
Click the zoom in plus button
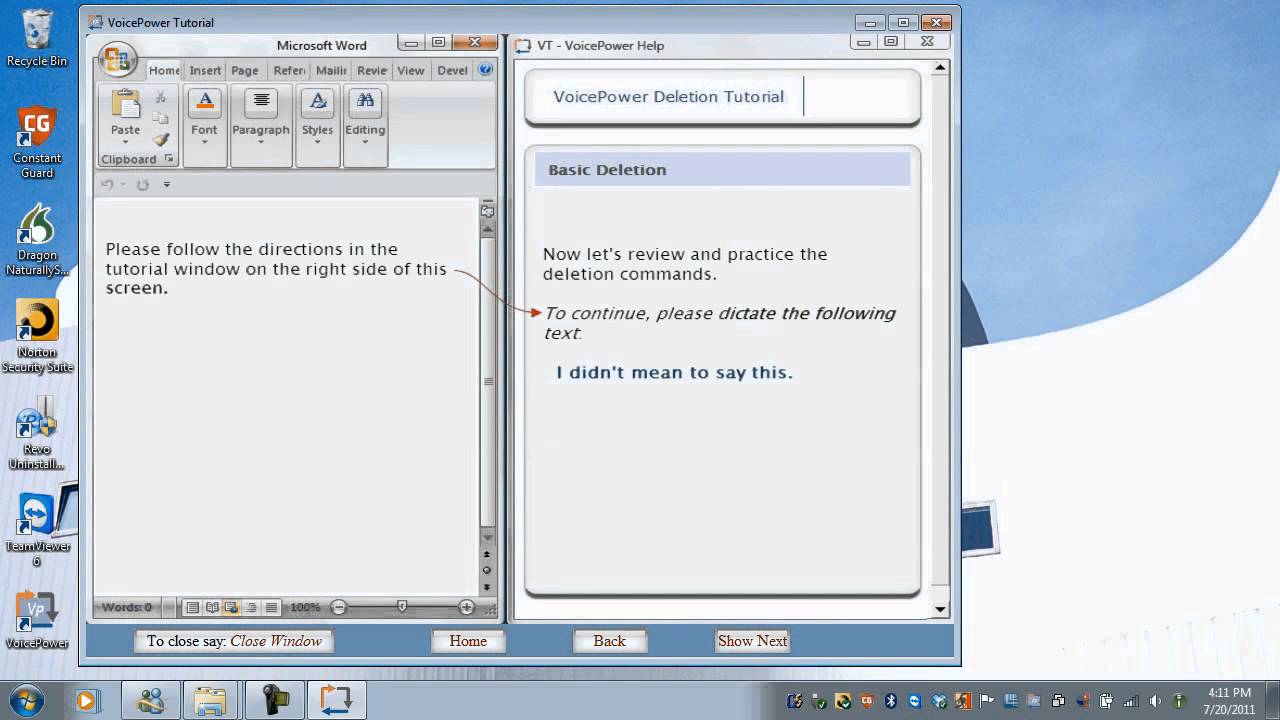tap(466, 607)
